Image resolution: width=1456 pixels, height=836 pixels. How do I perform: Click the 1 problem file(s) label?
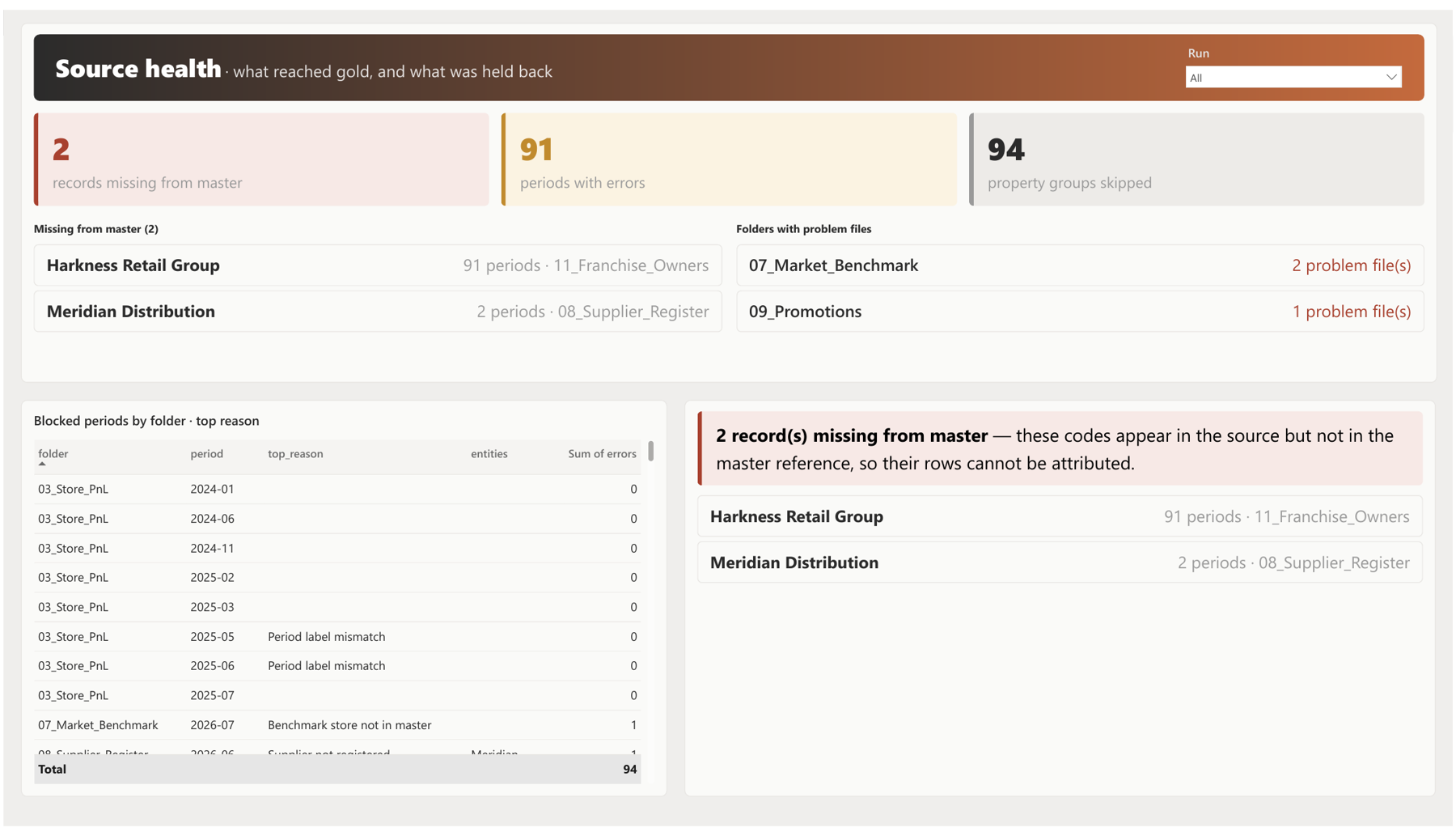1351,312
